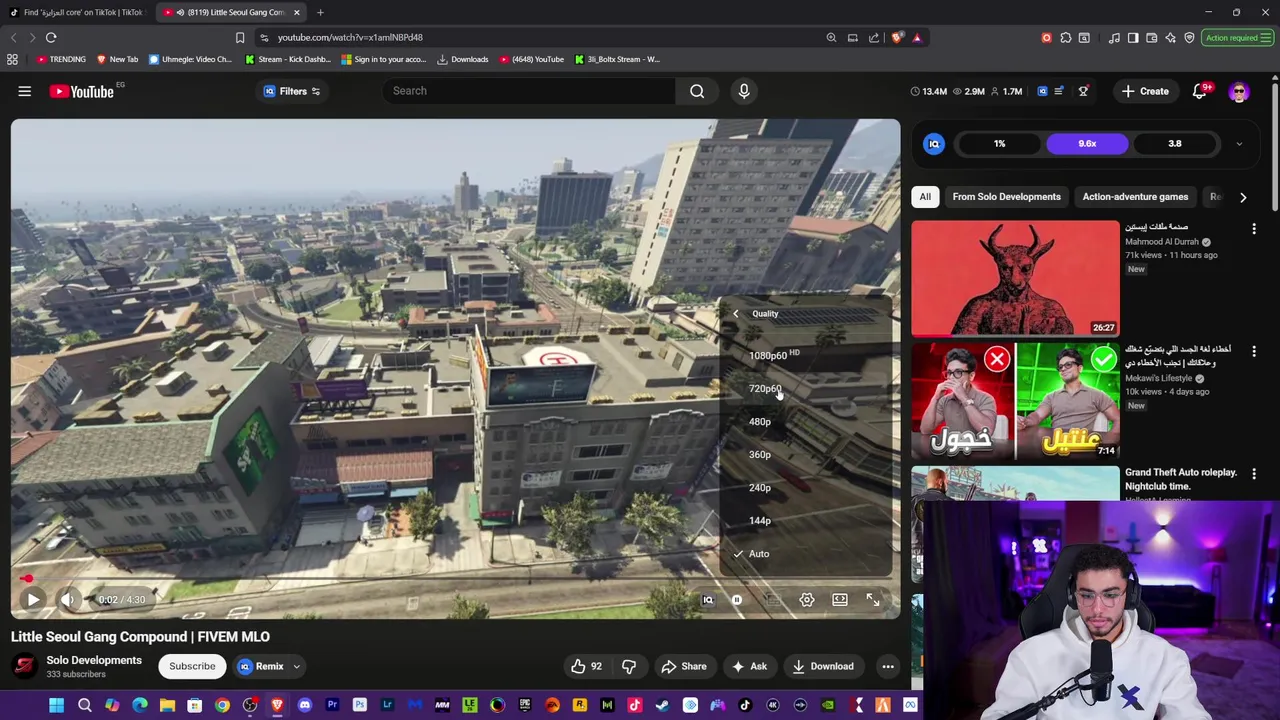Image resolution: width=1280 pixels, height=720 pixels.
Task: Click the Solo Developments channel avatar
Action: pos(25,666)
